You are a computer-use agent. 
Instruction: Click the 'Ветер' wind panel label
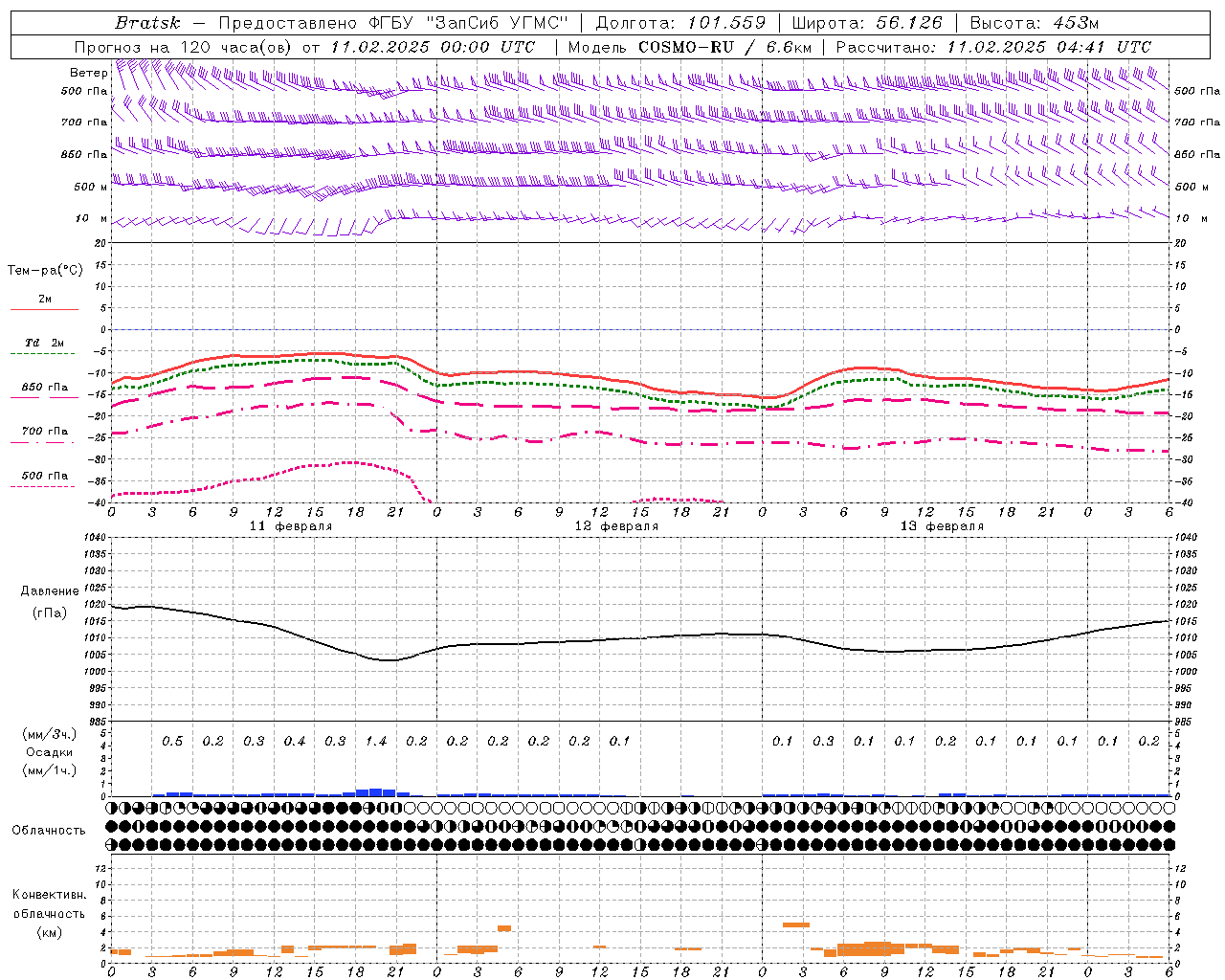click(88, 73)
